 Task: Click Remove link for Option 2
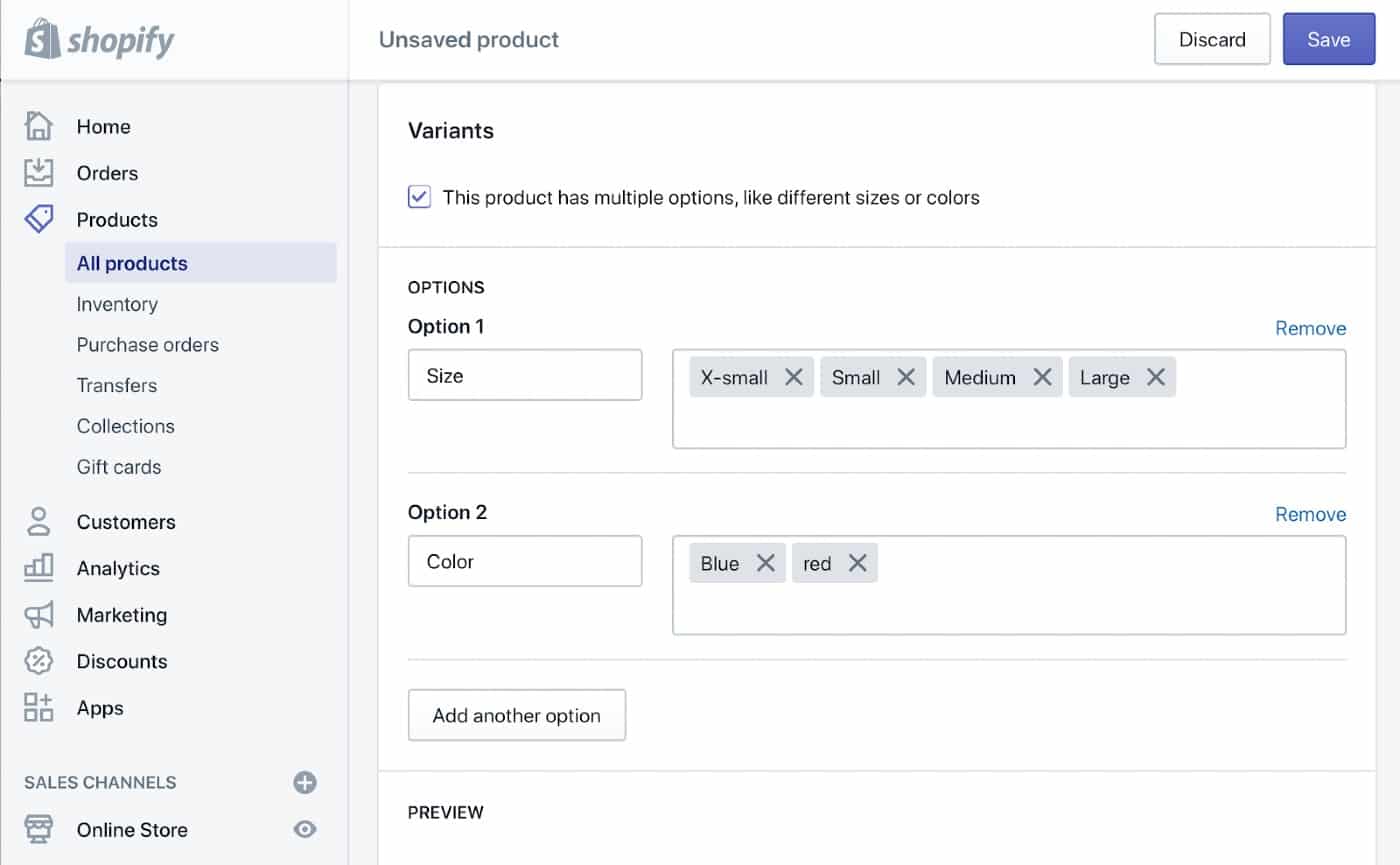point(1310,514)
